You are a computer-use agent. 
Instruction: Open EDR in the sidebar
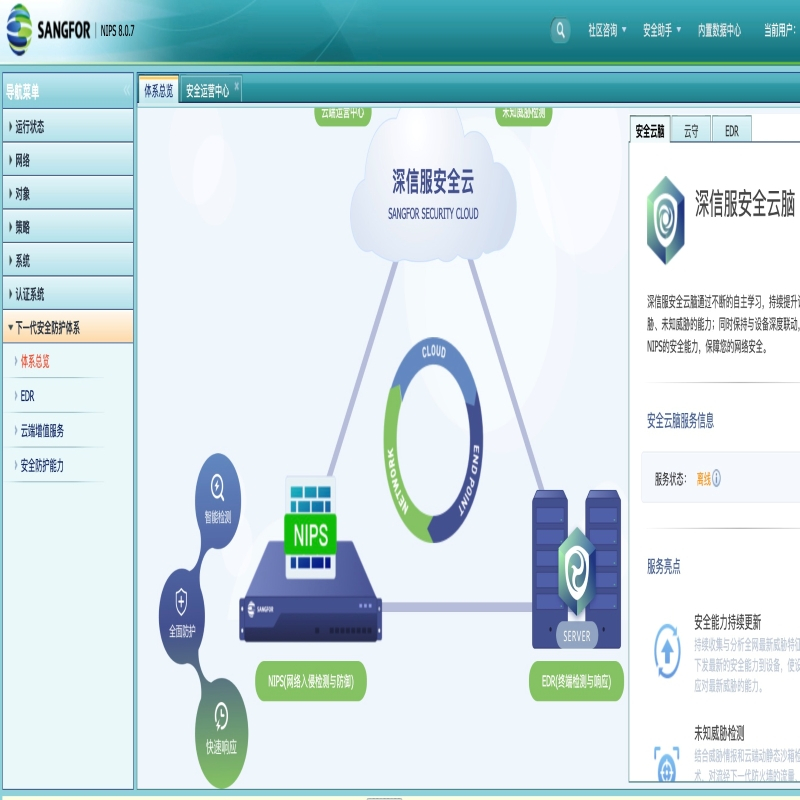pos(27,396)
